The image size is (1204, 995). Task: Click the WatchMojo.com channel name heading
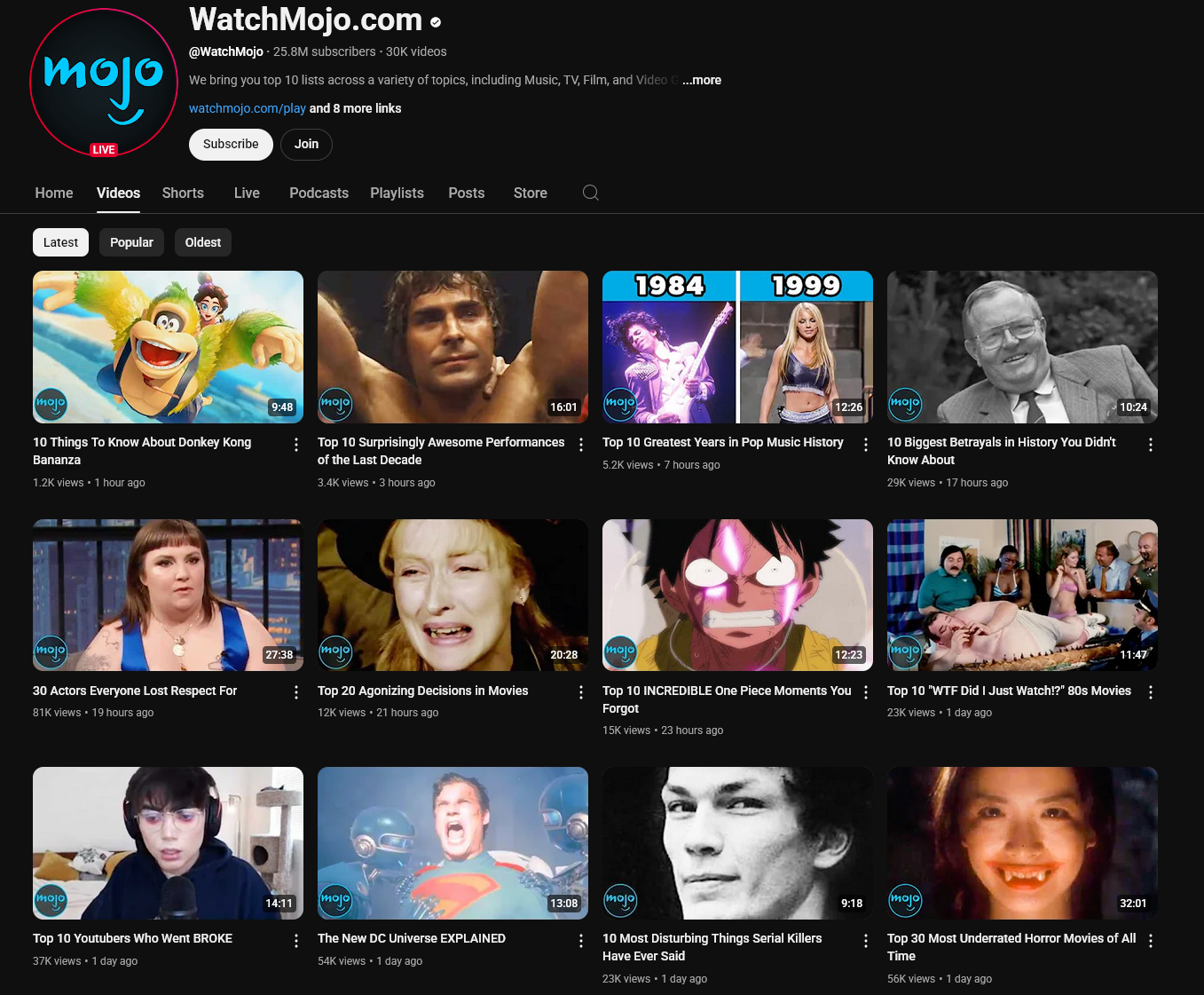(305, 20)
